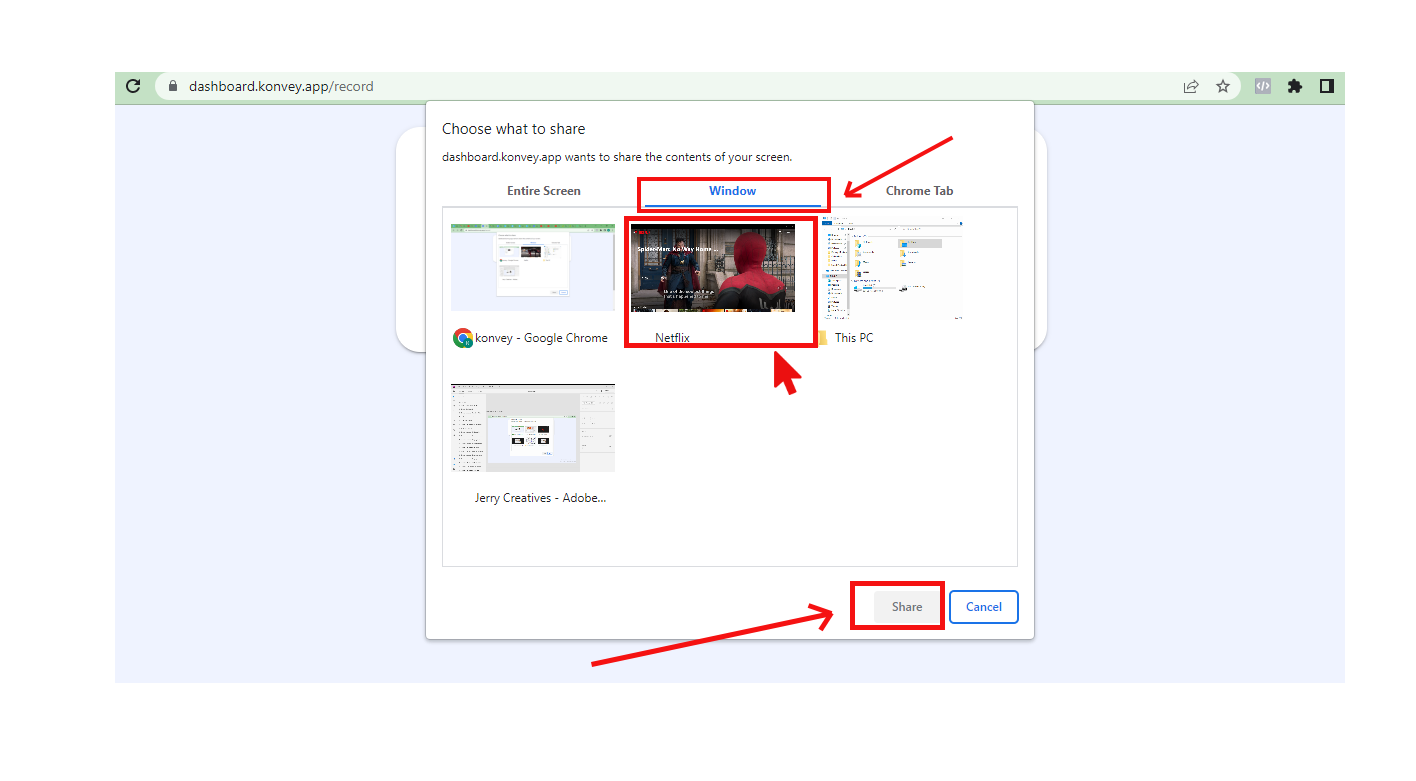Pick the This PC window thumbnail
The height and width of the screenshot is (781, 1416).
[892, 270]
